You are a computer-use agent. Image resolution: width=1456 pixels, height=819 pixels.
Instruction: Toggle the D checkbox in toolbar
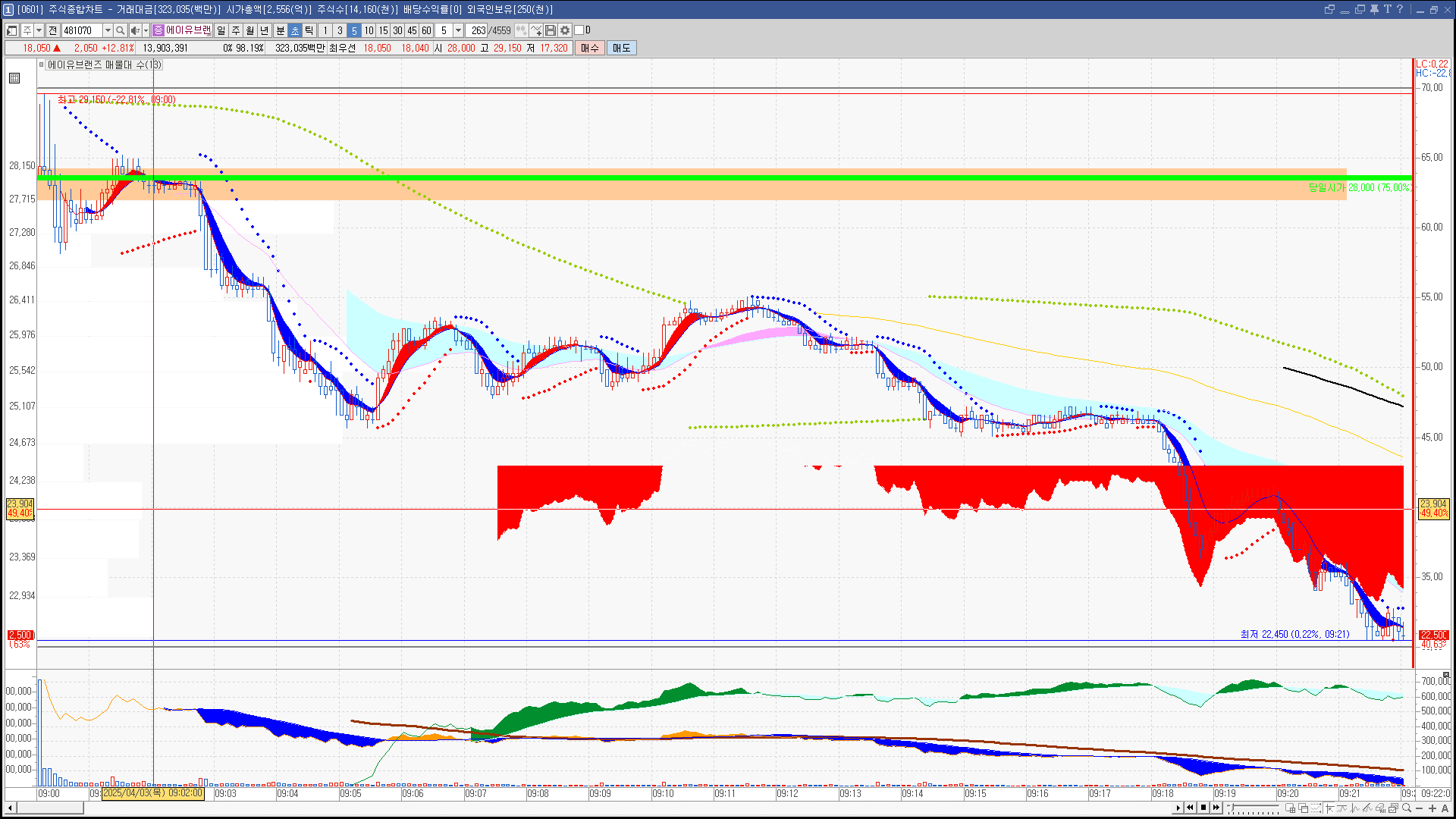tap(579, 30)
